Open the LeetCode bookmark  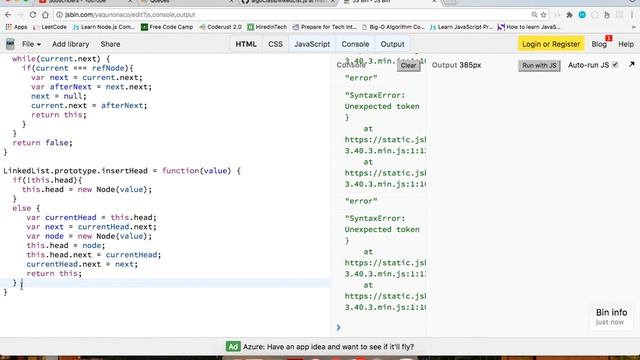click(x=50, y=27)
